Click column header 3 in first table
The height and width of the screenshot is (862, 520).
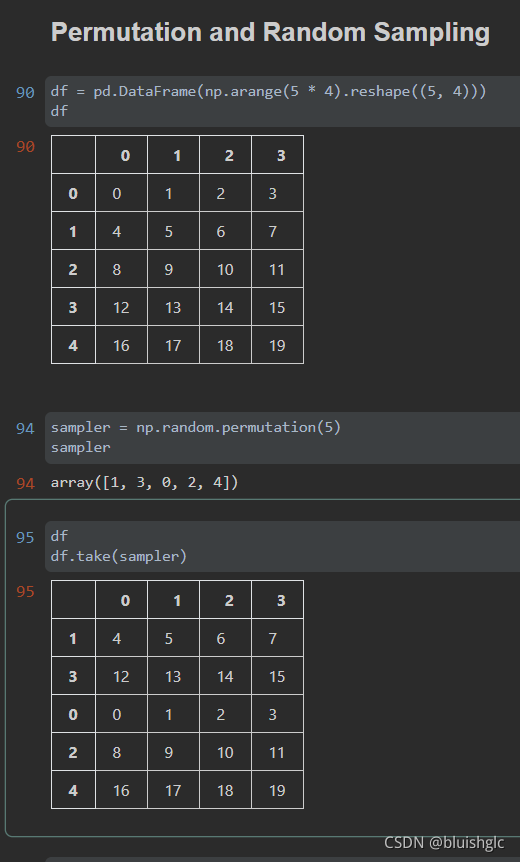coord(278,155)
